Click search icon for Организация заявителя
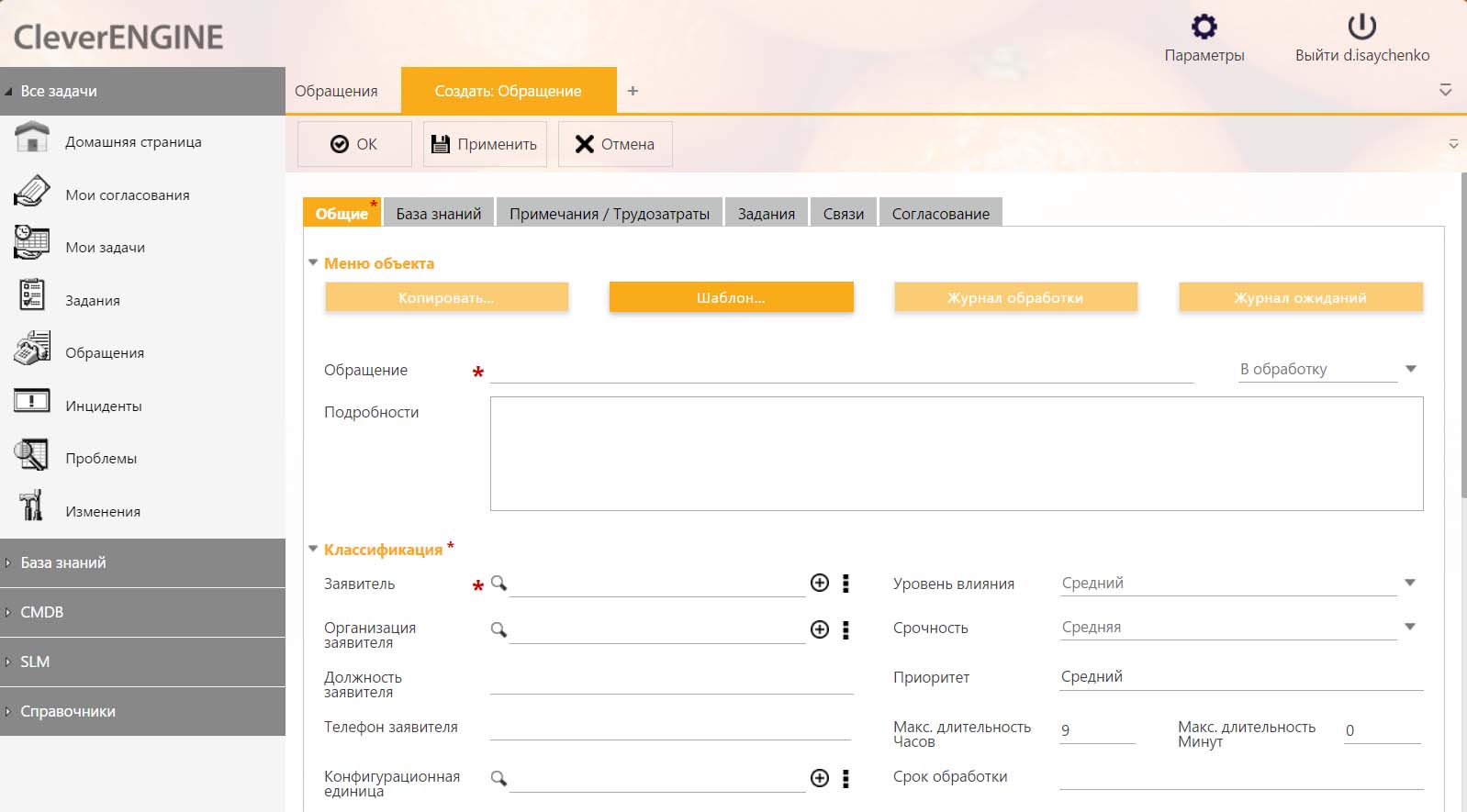The width and height of the screenshot is (1467, 812). (498, 629)
